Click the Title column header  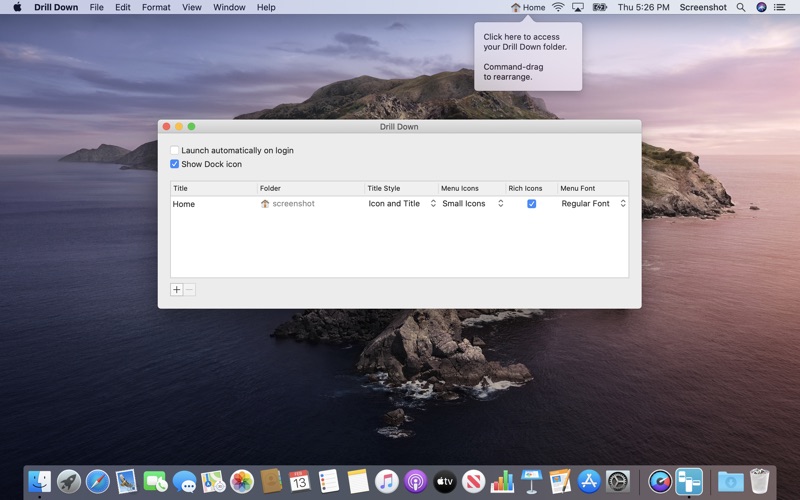pos(214,188)
